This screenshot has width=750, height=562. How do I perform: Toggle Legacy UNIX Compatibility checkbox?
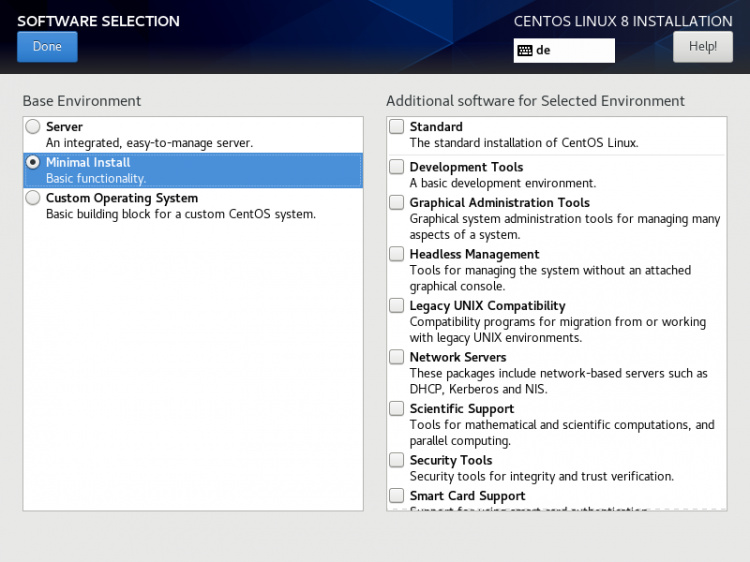coord(397,306)
